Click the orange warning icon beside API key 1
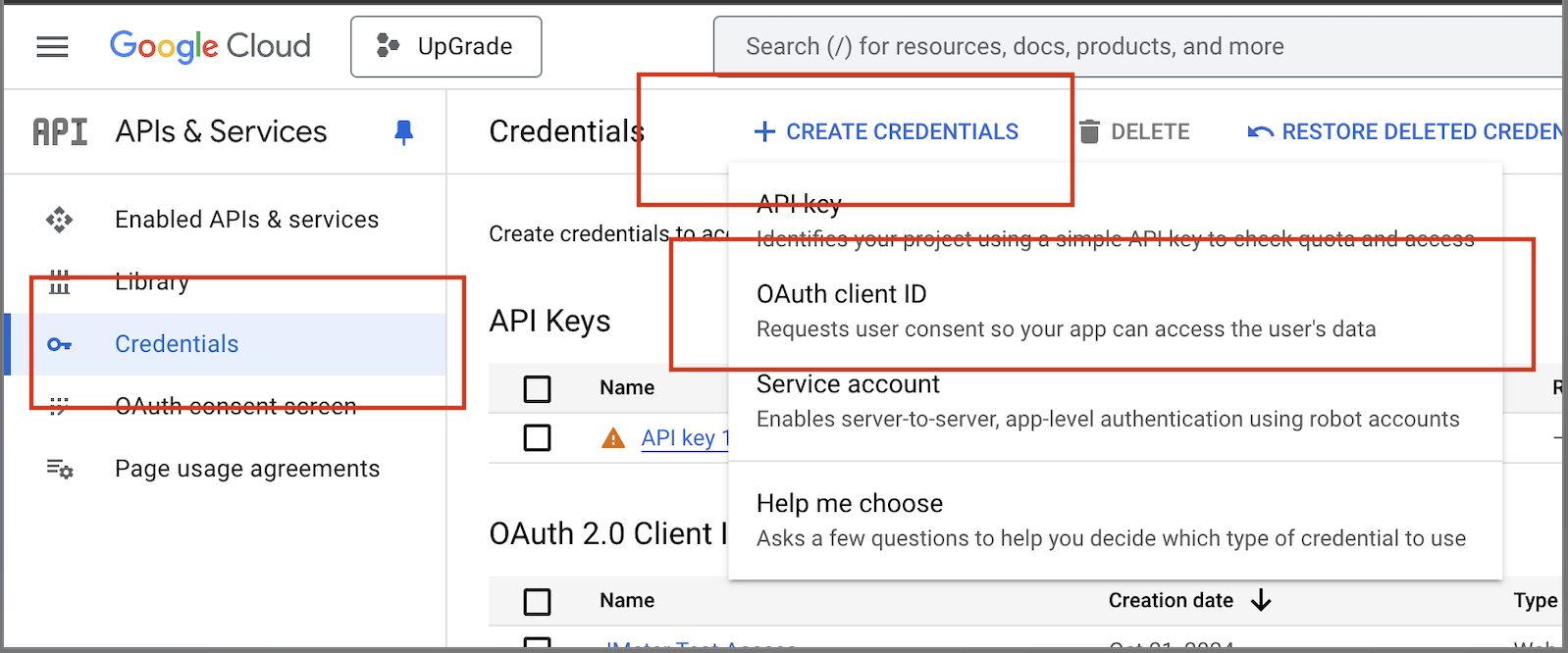Image resolution: width=1568 pixels, height=653 pixels. pos(613,438)
